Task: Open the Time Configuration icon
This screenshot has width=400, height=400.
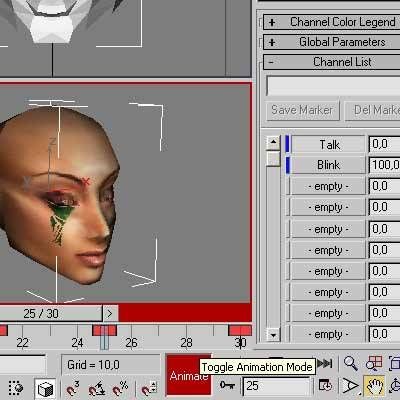Action: tap(325, 386)
